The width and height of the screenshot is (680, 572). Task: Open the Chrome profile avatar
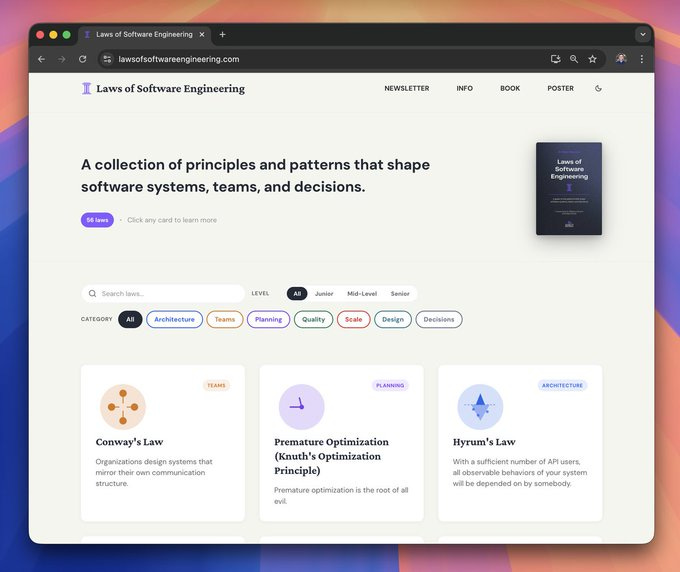point(621,59)
